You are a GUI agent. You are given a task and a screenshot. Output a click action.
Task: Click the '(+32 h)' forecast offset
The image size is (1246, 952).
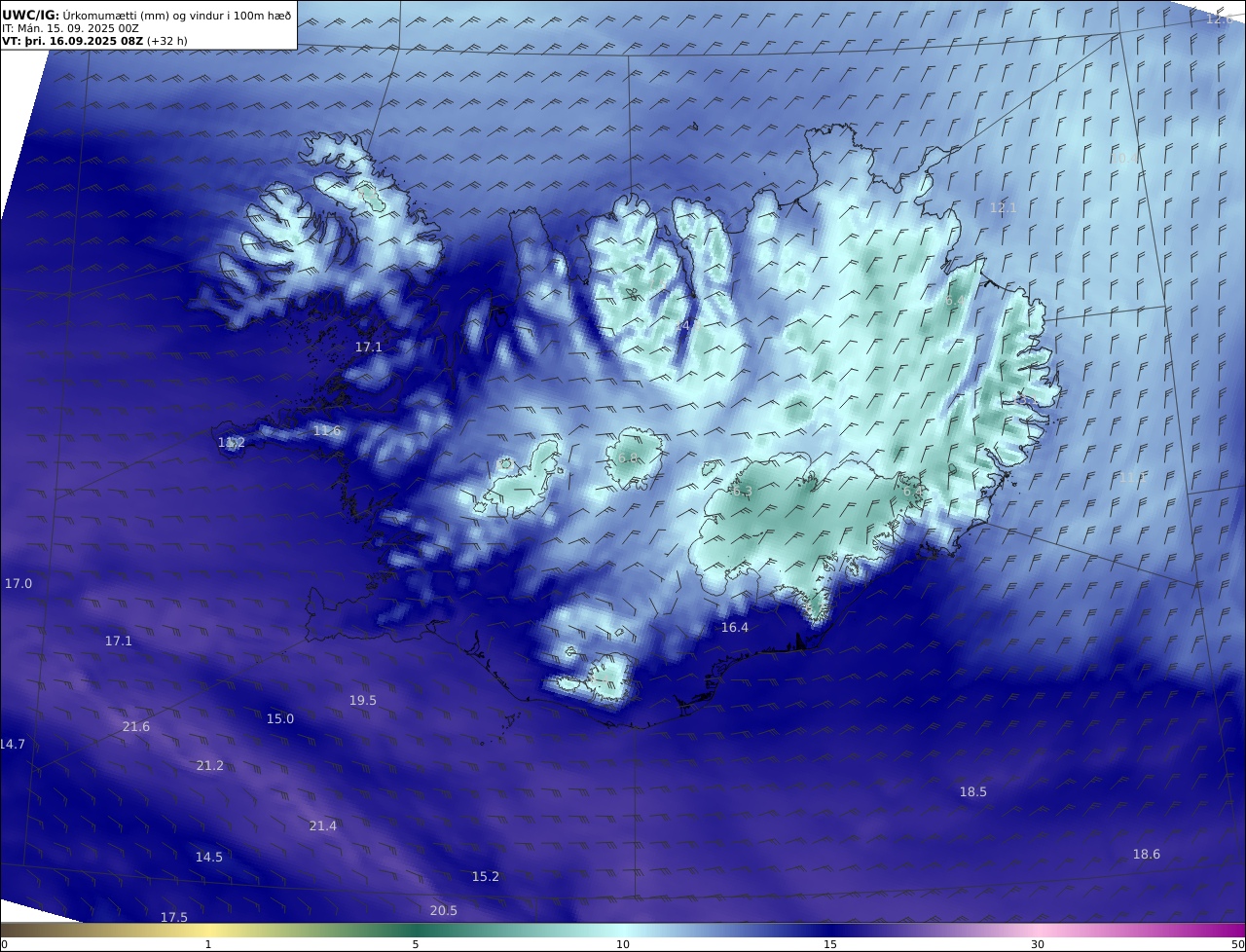167,41
